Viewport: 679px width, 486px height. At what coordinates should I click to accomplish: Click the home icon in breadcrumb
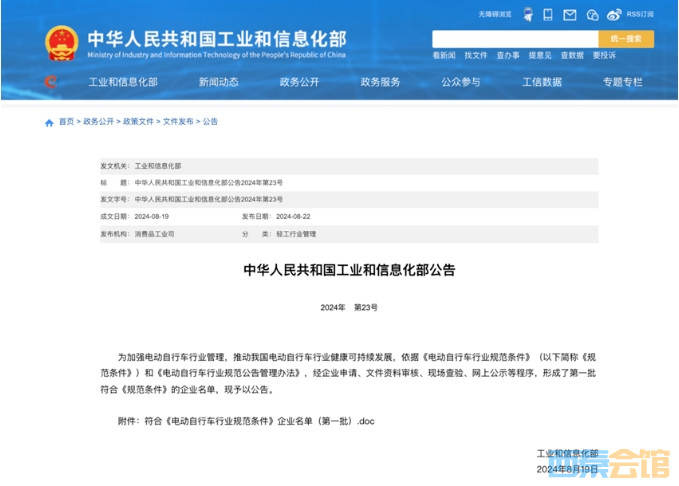(49, 123)
